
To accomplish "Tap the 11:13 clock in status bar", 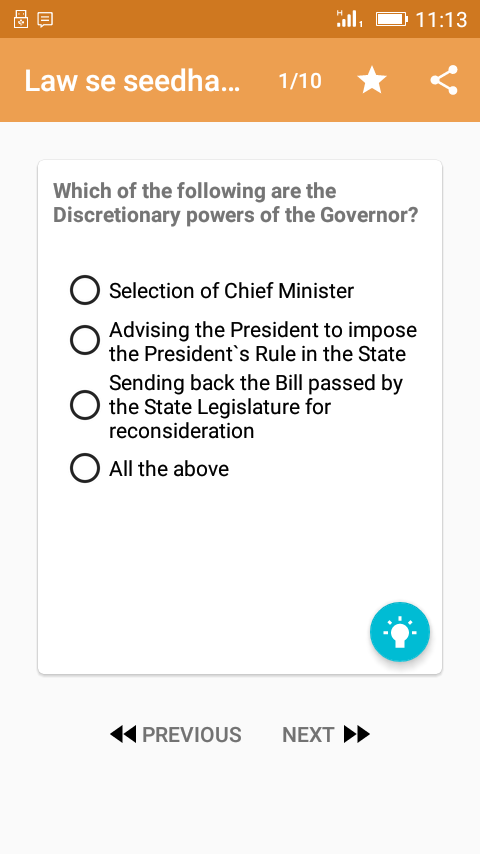I will (x=441, y=20).
